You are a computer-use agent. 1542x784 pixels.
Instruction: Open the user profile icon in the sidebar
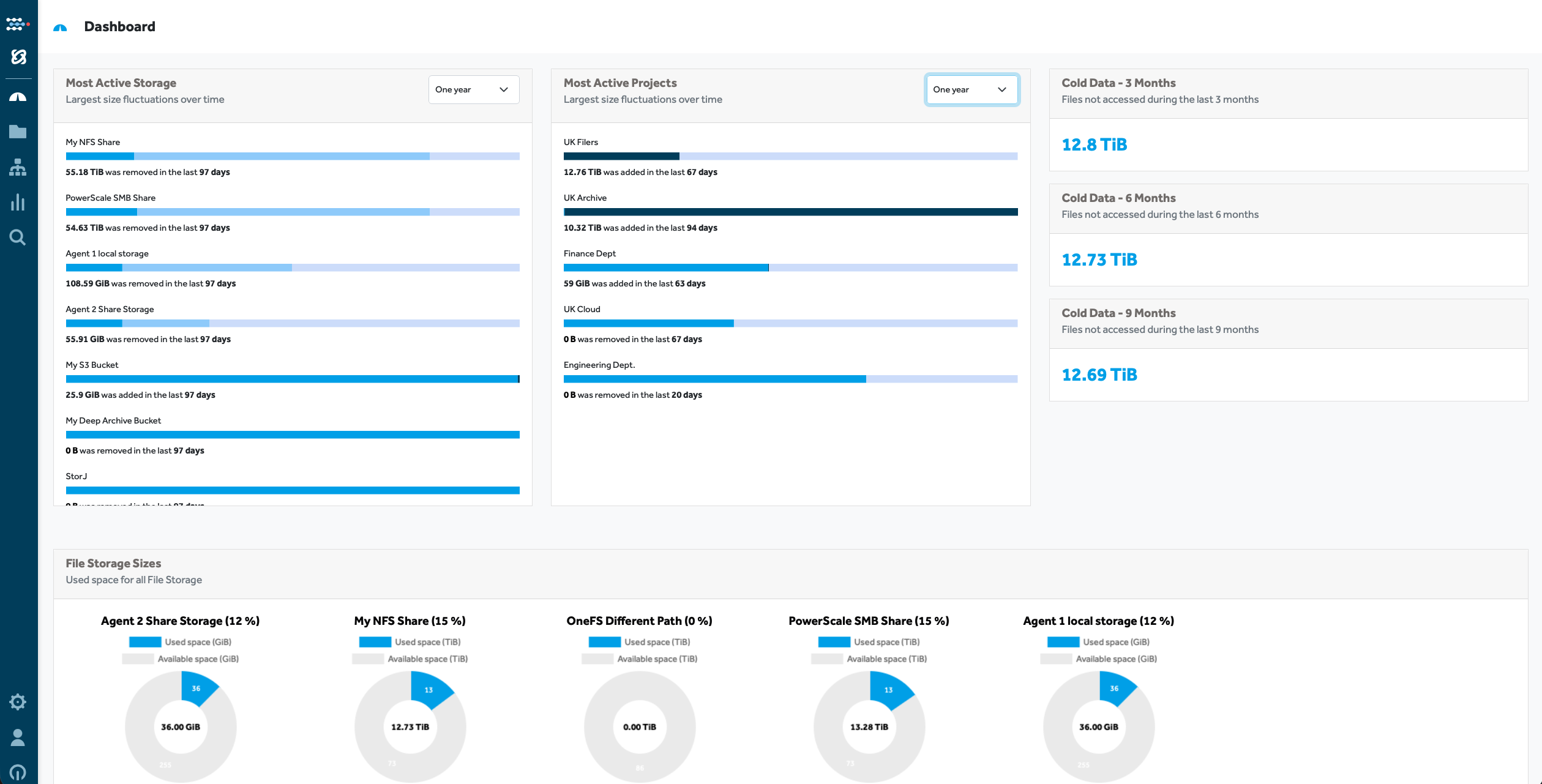[x=18, y=737]
